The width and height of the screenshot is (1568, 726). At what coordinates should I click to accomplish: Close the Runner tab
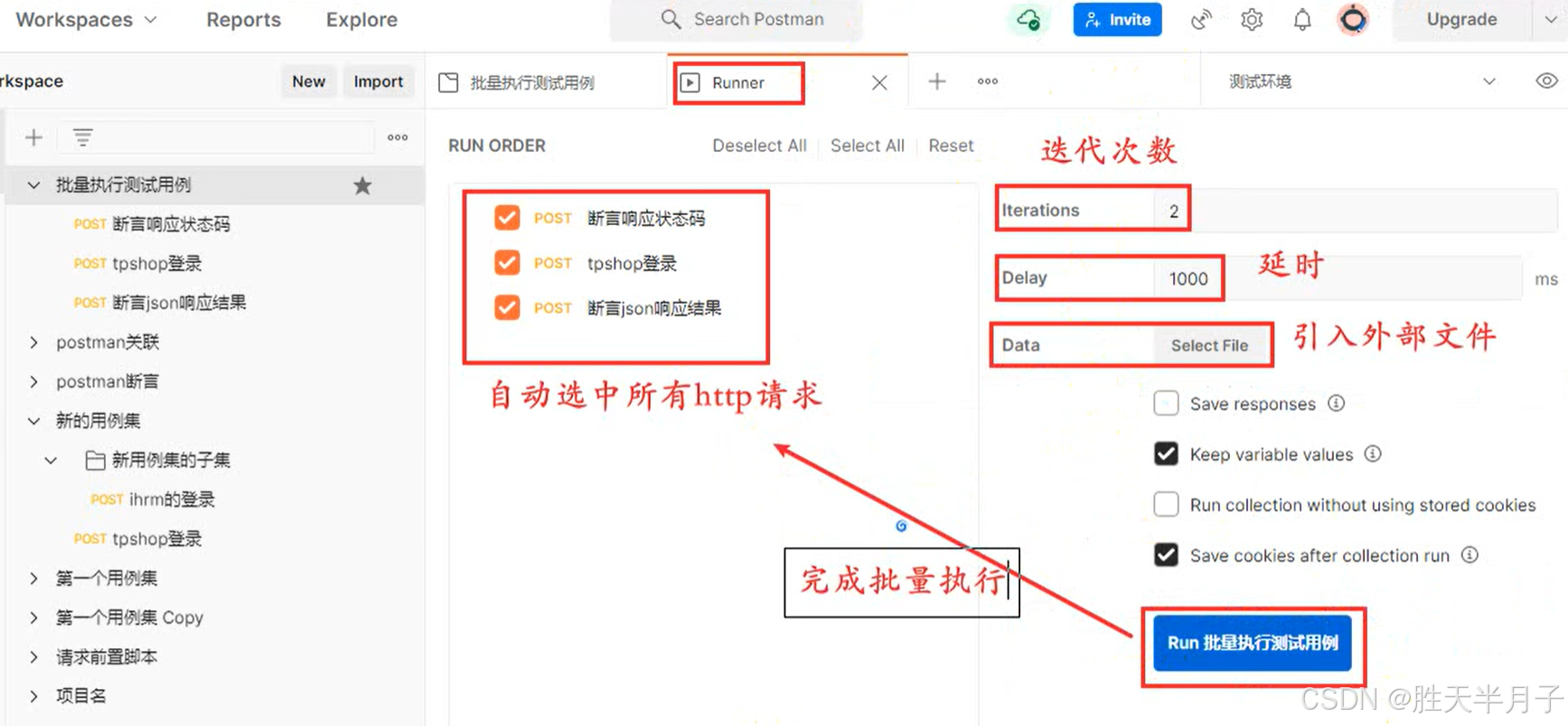pyautogui.click(x=879, y=82)
